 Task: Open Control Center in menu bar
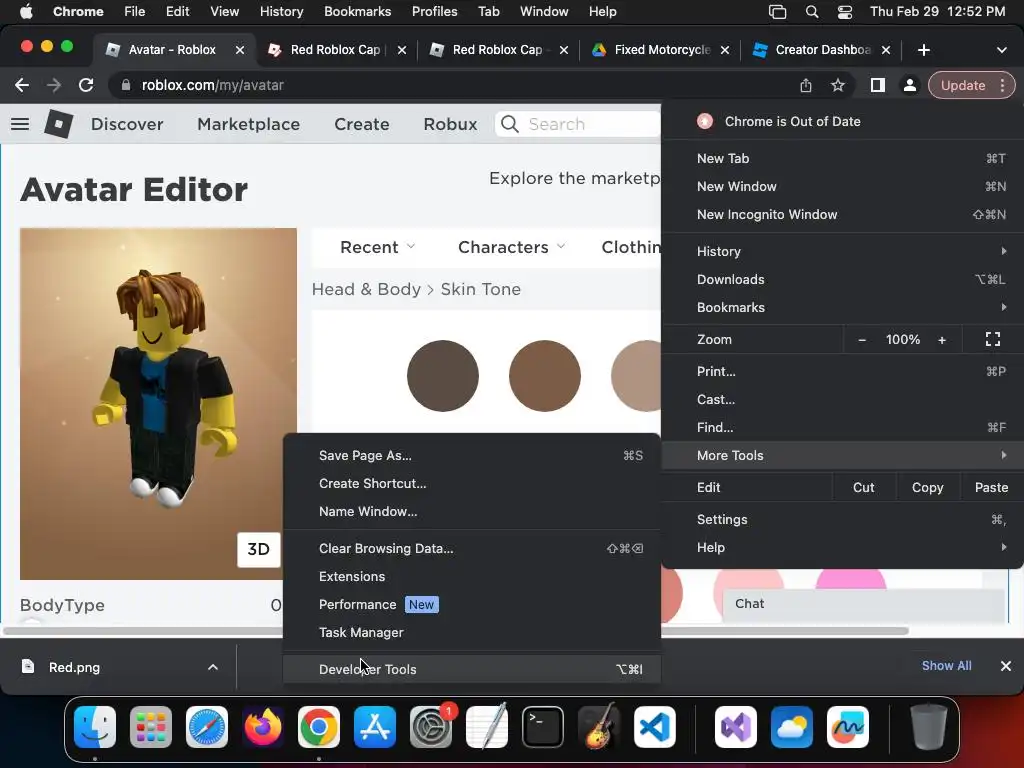click(844, 12)
